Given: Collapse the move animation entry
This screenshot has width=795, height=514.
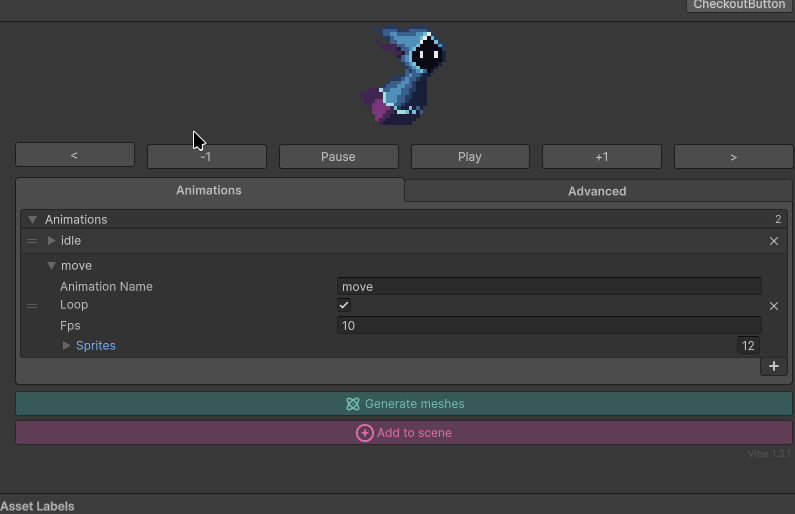Looking at the screenshot, I should point(52,266).
